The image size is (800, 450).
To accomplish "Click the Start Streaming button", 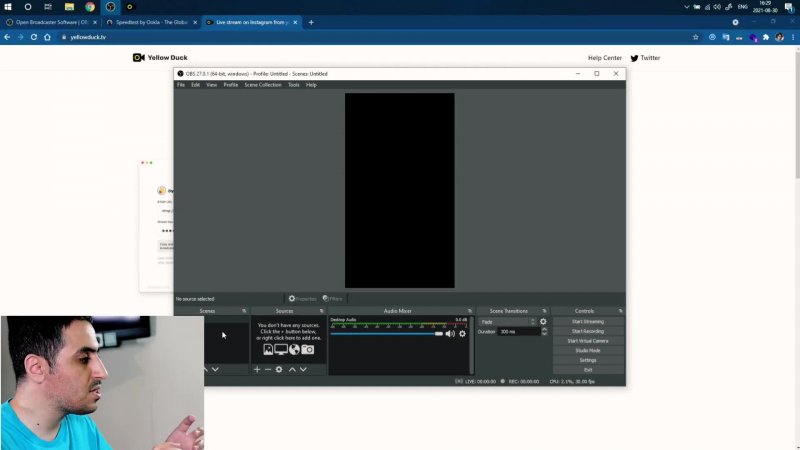I will [588, 322].
